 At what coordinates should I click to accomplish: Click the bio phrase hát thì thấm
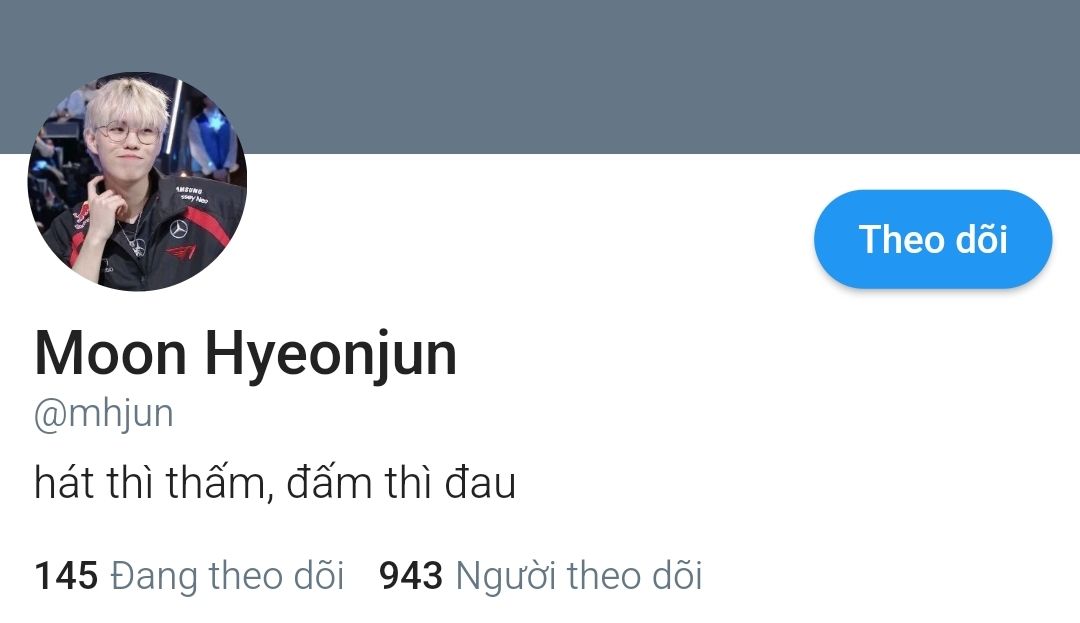148,483
